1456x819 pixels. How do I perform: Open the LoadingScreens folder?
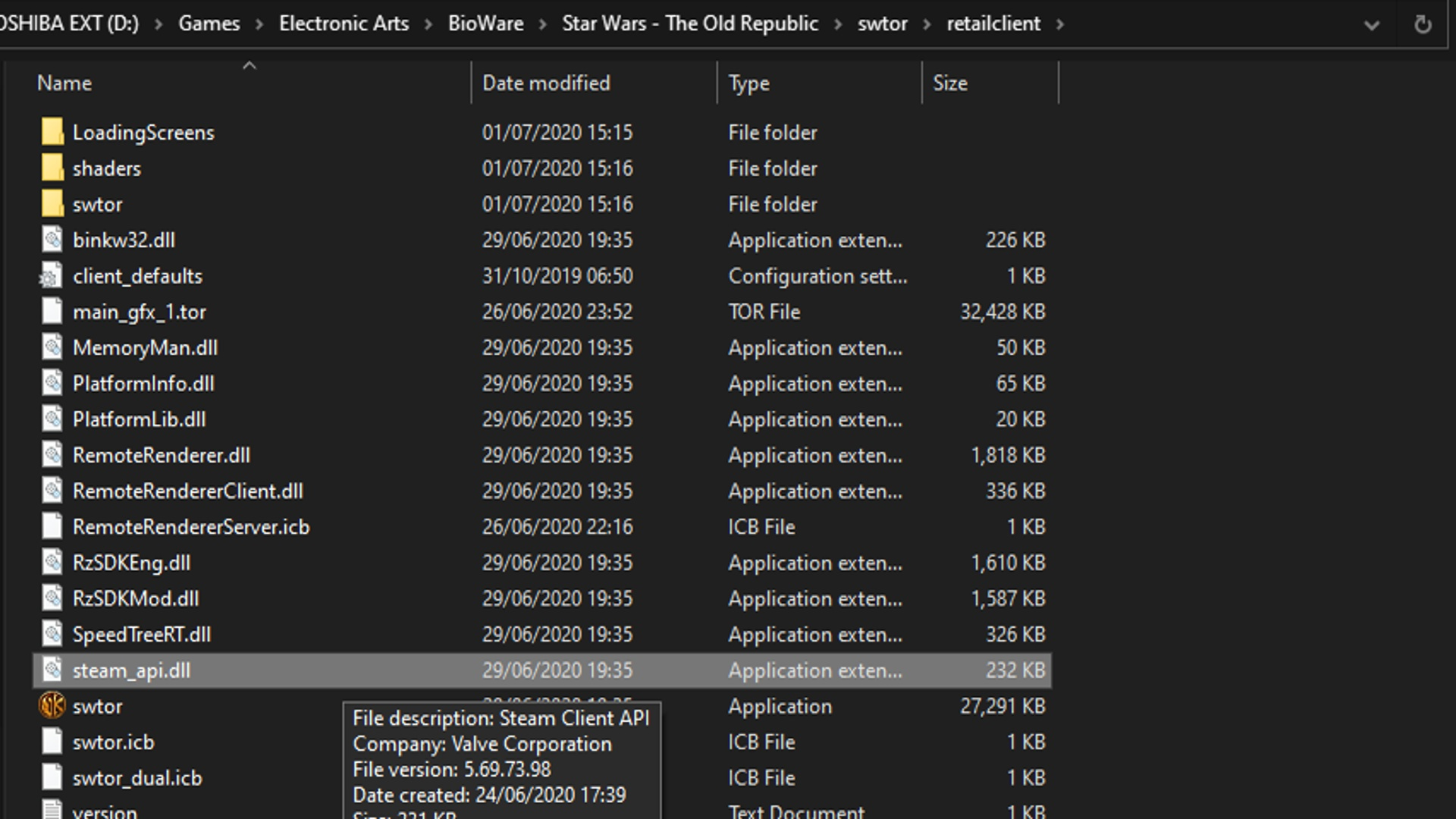[x=143, y=131]
